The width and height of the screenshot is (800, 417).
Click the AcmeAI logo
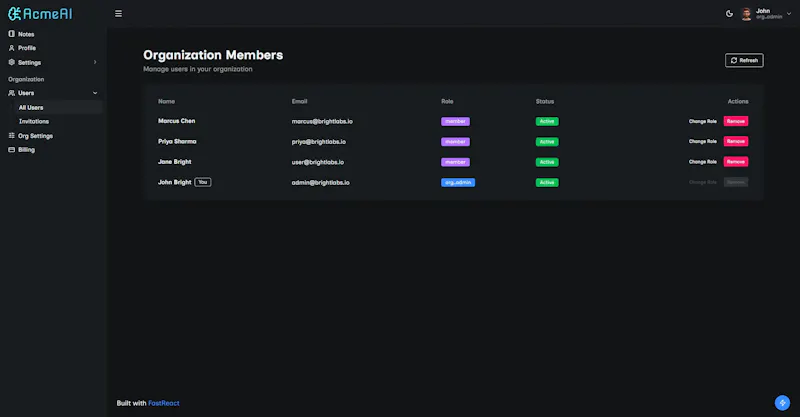tap(40, 14)
